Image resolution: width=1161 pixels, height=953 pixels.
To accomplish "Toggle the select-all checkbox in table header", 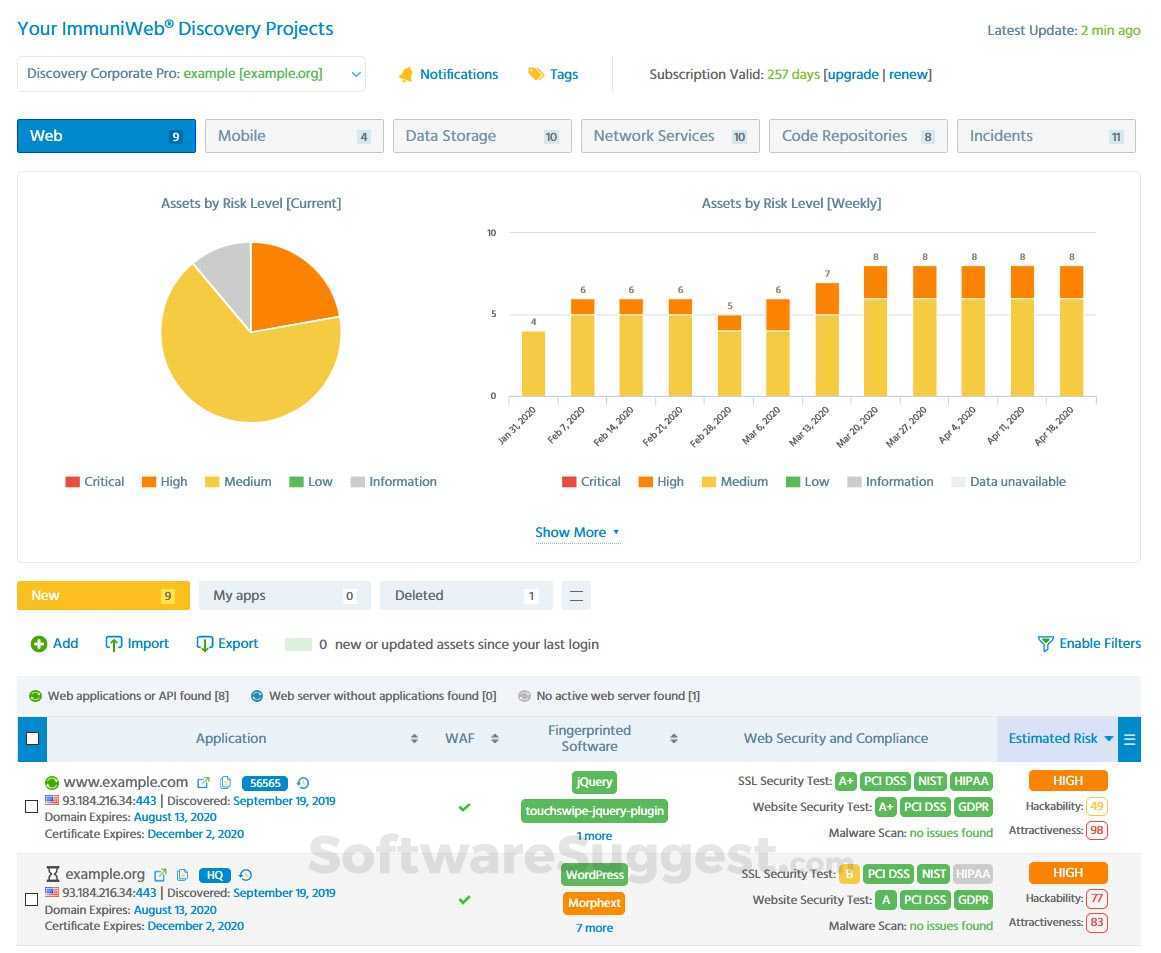I will 32,738.
